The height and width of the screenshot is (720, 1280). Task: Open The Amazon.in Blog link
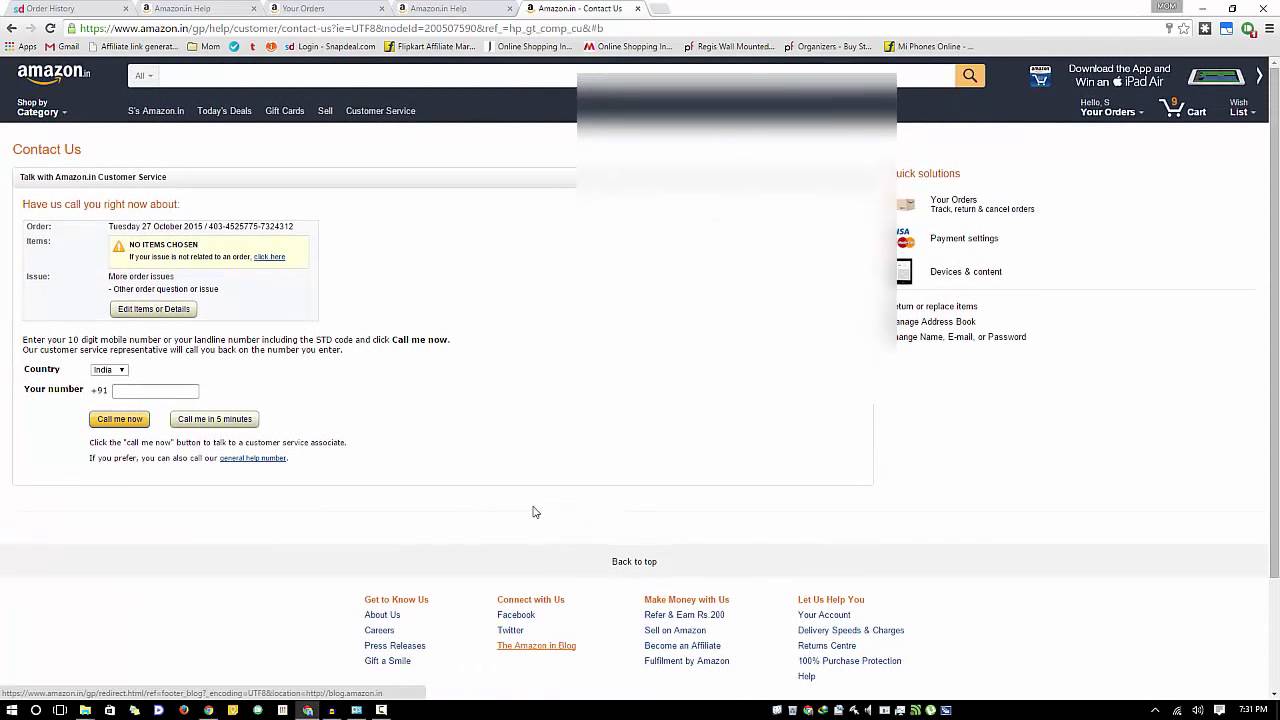tap(536, 646)
